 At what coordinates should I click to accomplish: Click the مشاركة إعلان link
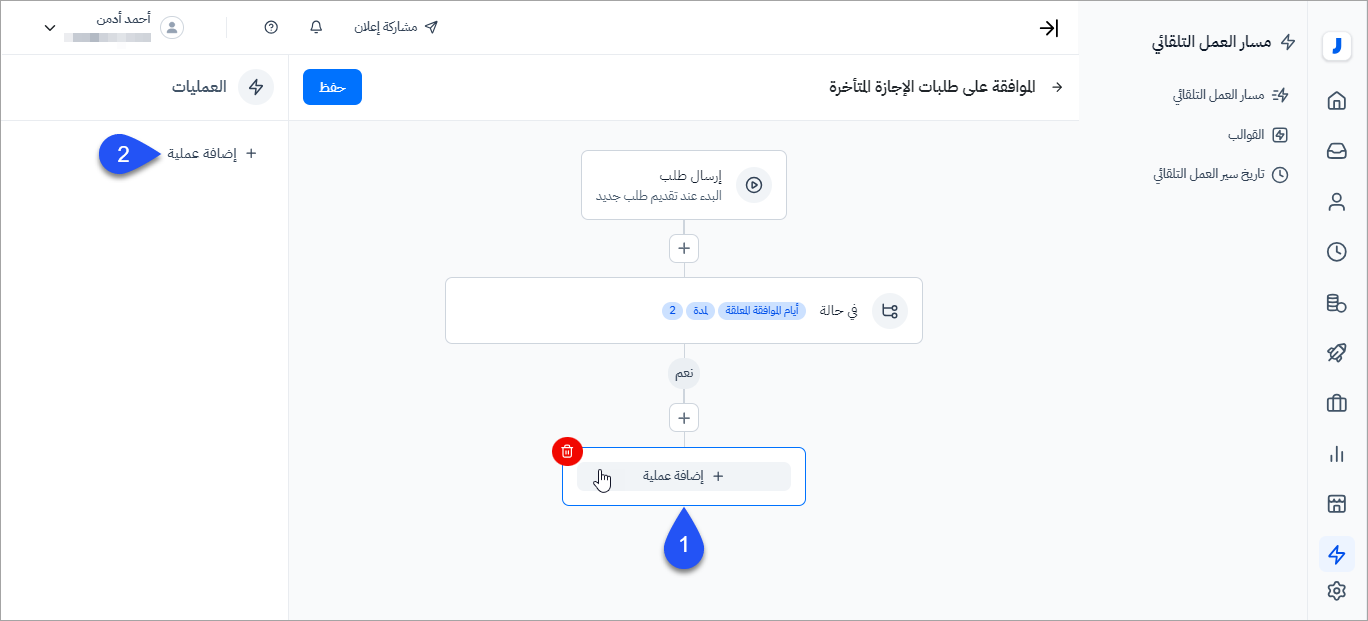396,27
